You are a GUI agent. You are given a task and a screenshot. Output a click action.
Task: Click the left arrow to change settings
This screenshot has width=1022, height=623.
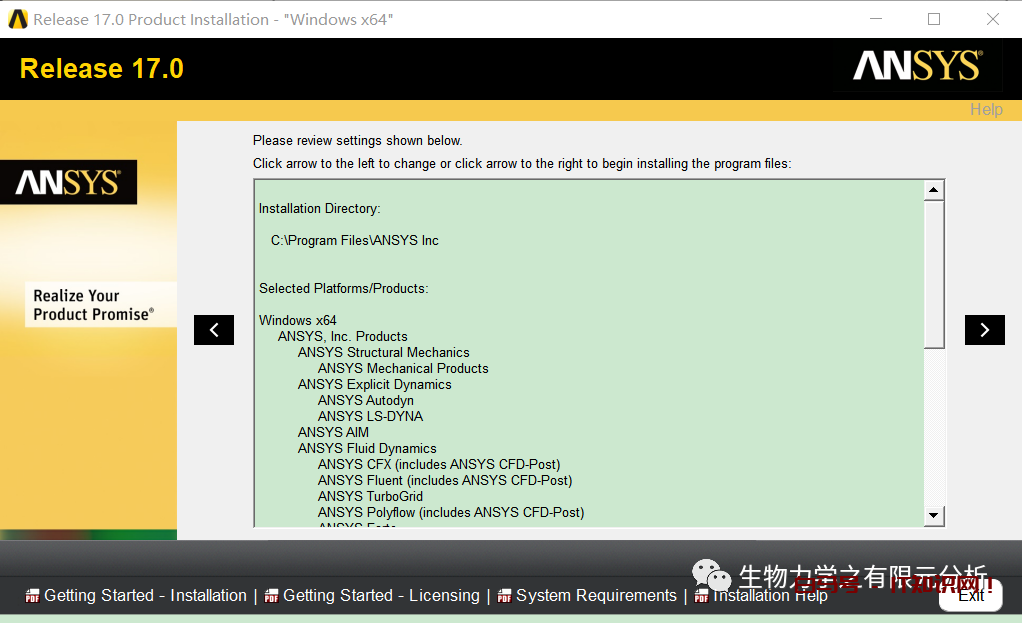point(213,330)
